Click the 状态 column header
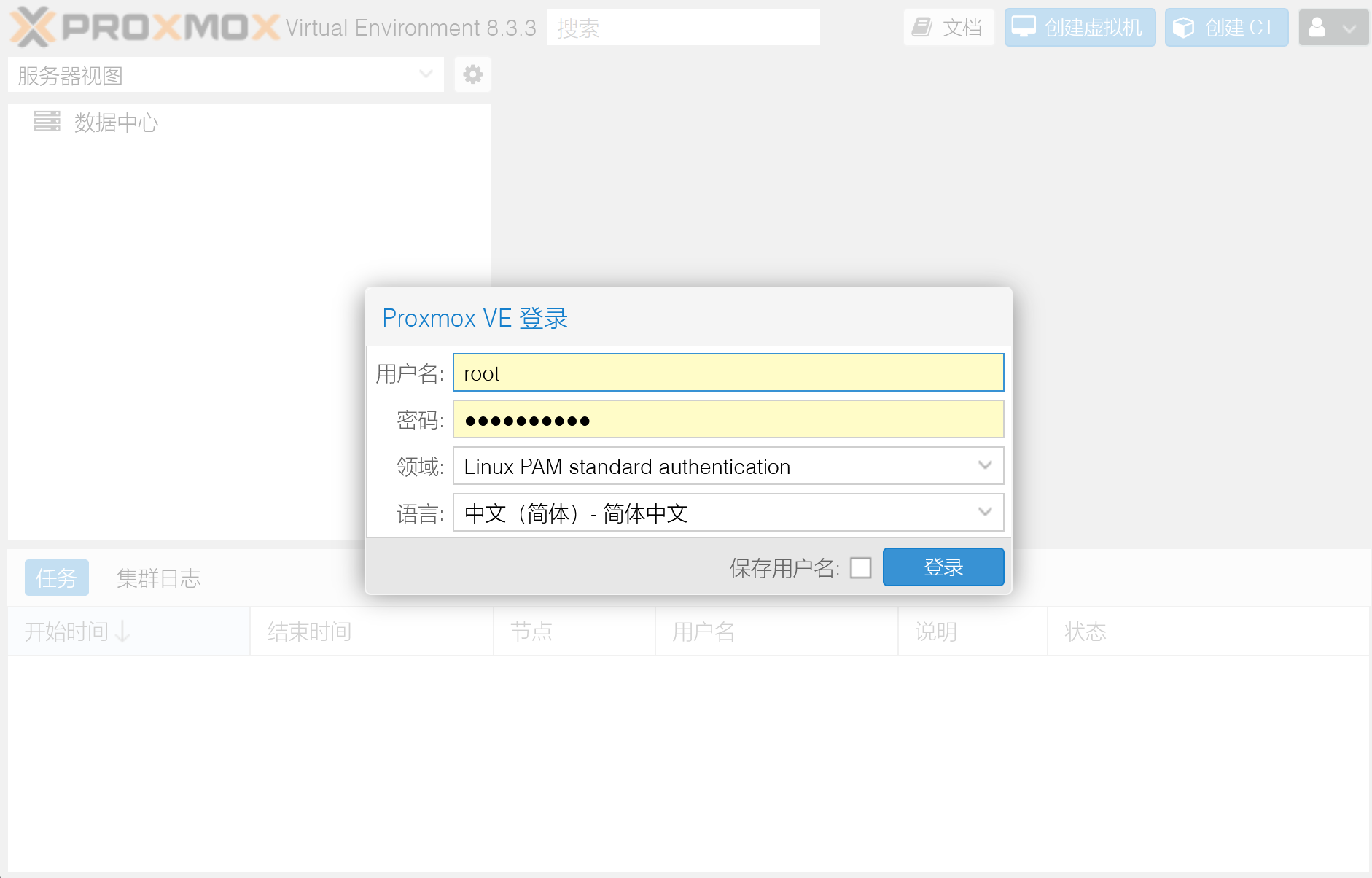Image resolution: width=1372 pixels, height=878 pixels. coord(1208,632)
